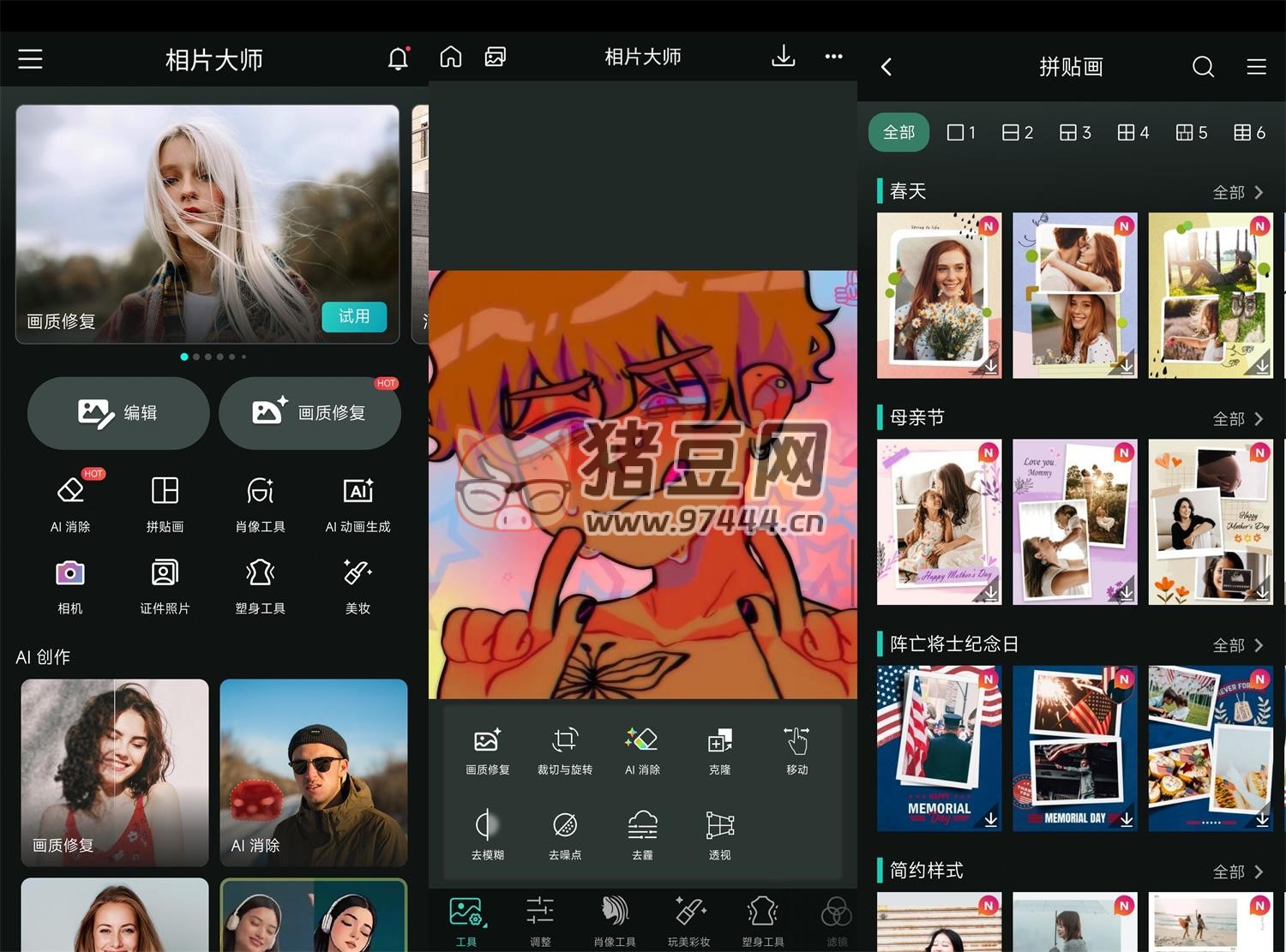
Task: Switch to the 玩美彩妆 bottom tab
Action: pyautogui.click(x=688, y=920)
